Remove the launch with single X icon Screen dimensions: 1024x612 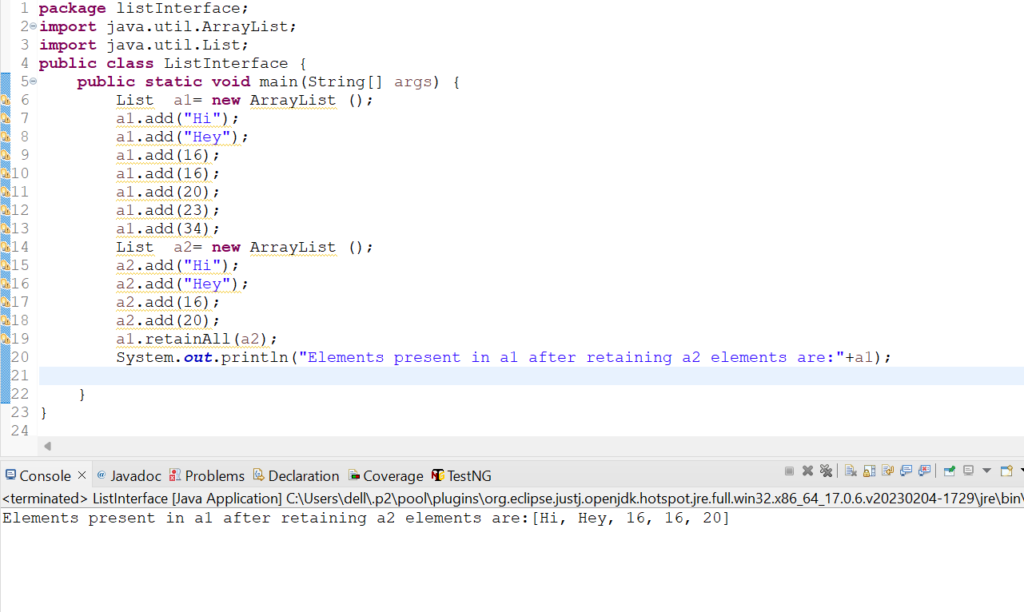point(808,471)
